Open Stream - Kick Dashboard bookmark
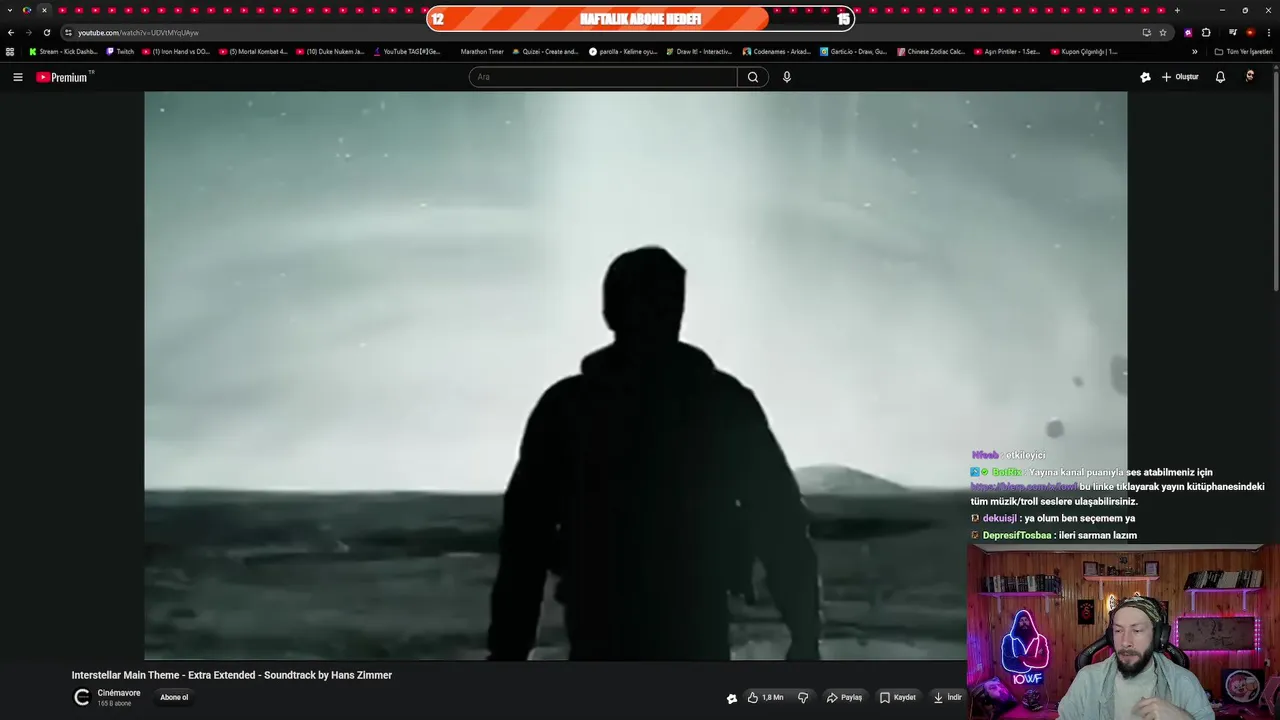Screen dimensions: 1280x720 click(63, 51)
